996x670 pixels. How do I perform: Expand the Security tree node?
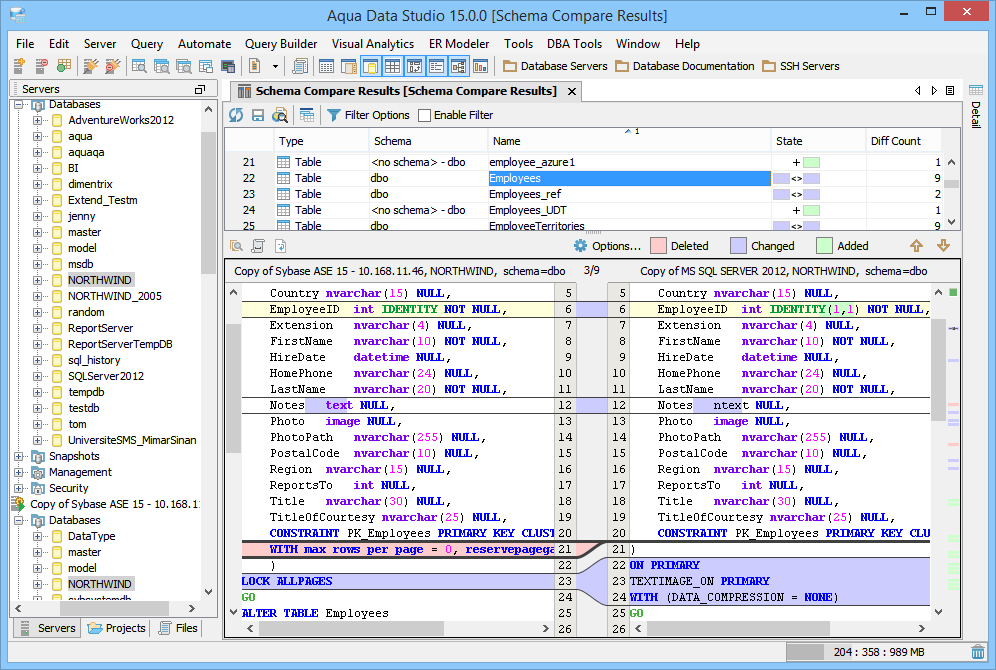click(x=20, y=488)
